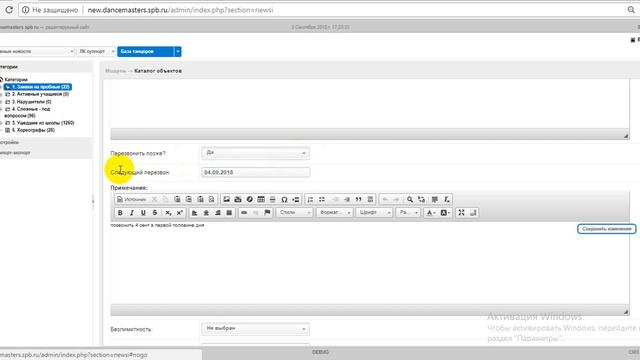The width and height of the screenshot is (640, 360).
Task: Click Сохранить изменения button
Action: coord(607,229)
